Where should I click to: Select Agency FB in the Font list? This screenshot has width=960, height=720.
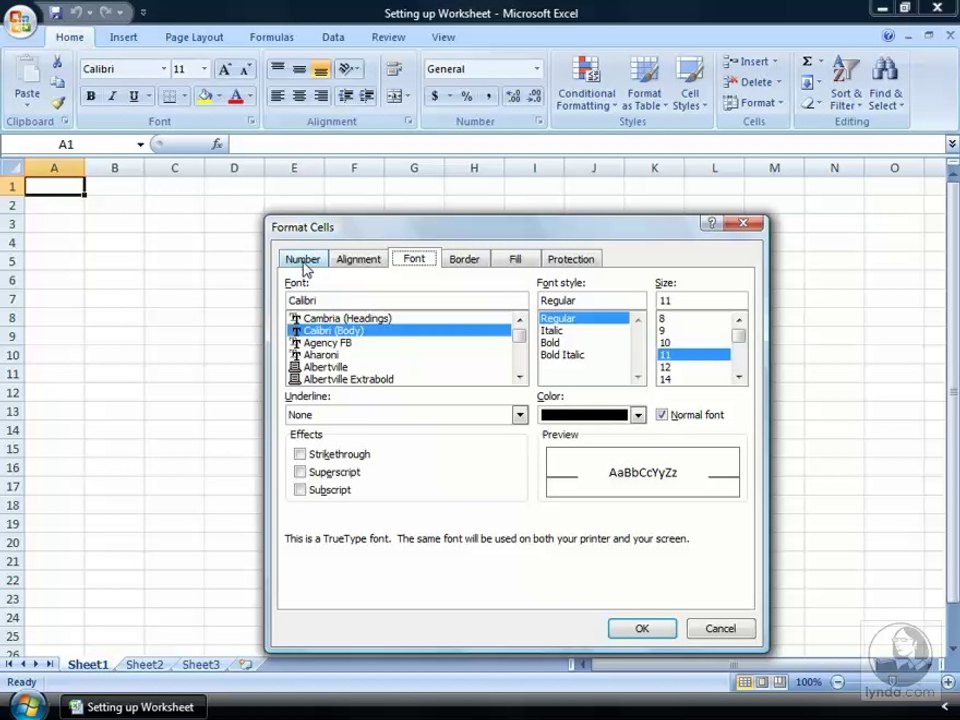tap(328, 342)
